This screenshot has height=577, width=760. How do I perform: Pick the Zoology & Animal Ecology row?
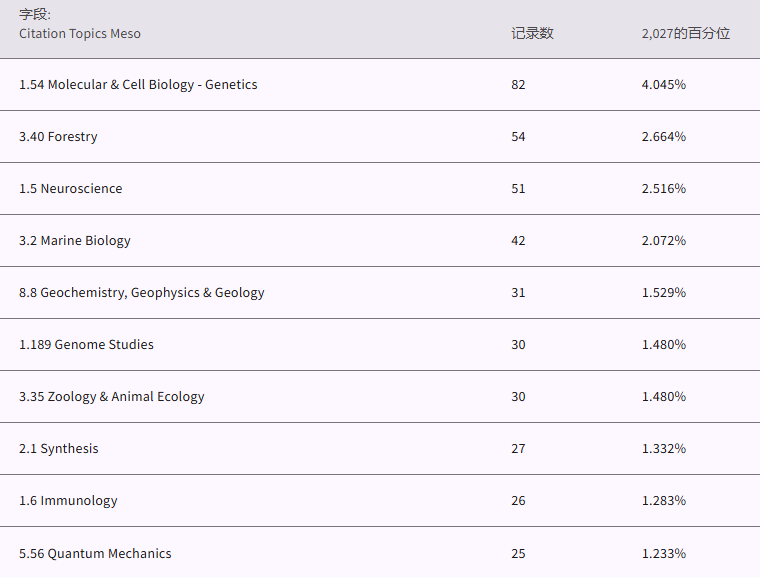click(x=112, y=397)
